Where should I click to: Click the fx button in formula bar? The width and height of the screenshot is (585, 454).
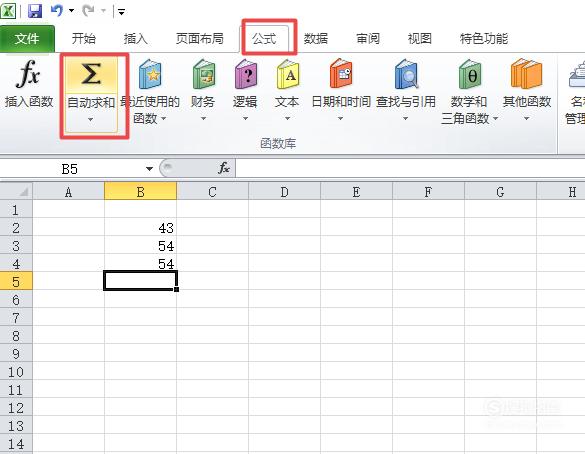(x=224, y=168)
